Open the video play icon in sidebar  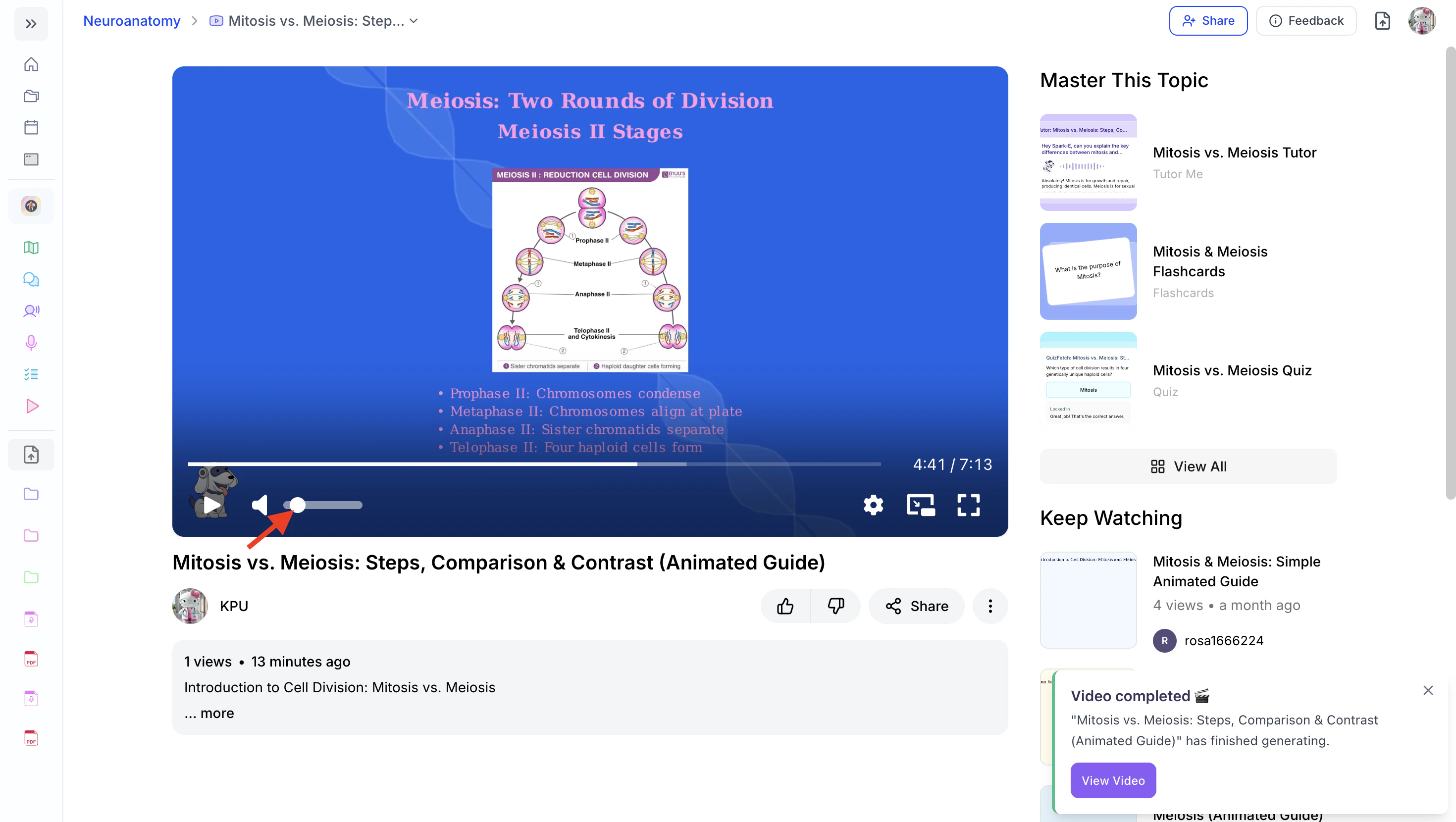click(31, 406)
